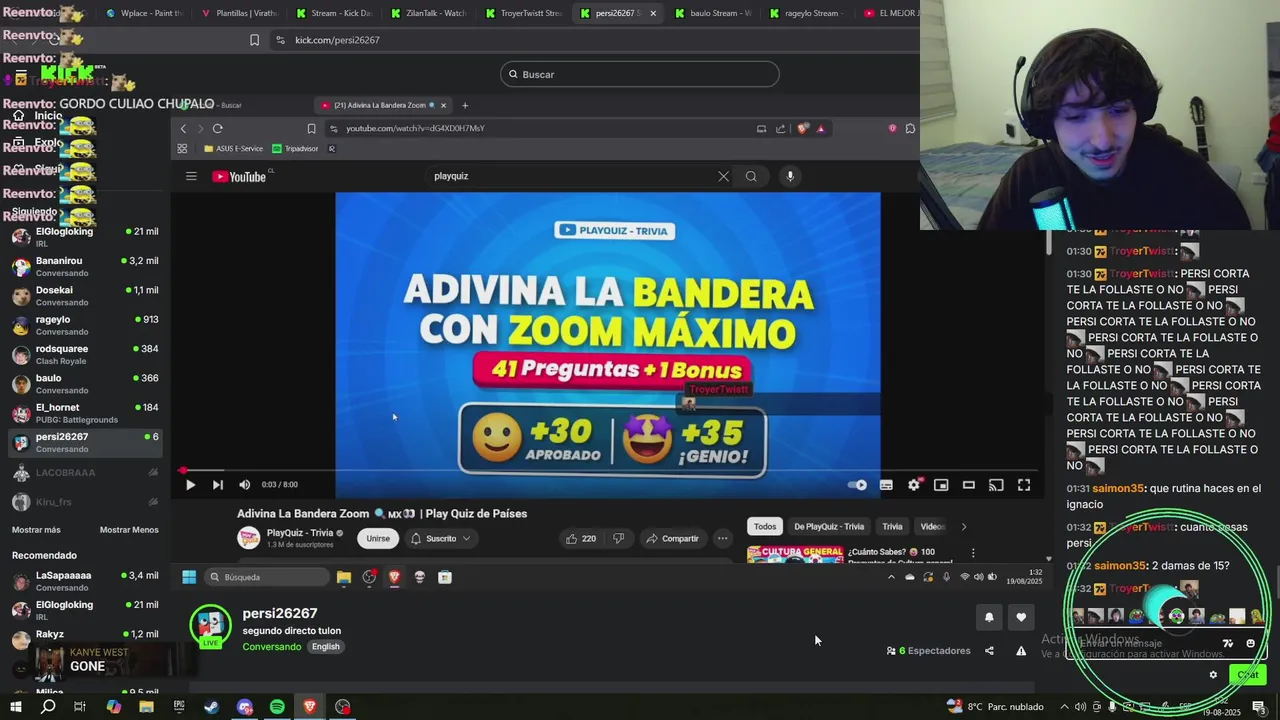Open the YouTube hamburger guide menu
Viewport: 1280px width, 720px height.
coord(191,176)
